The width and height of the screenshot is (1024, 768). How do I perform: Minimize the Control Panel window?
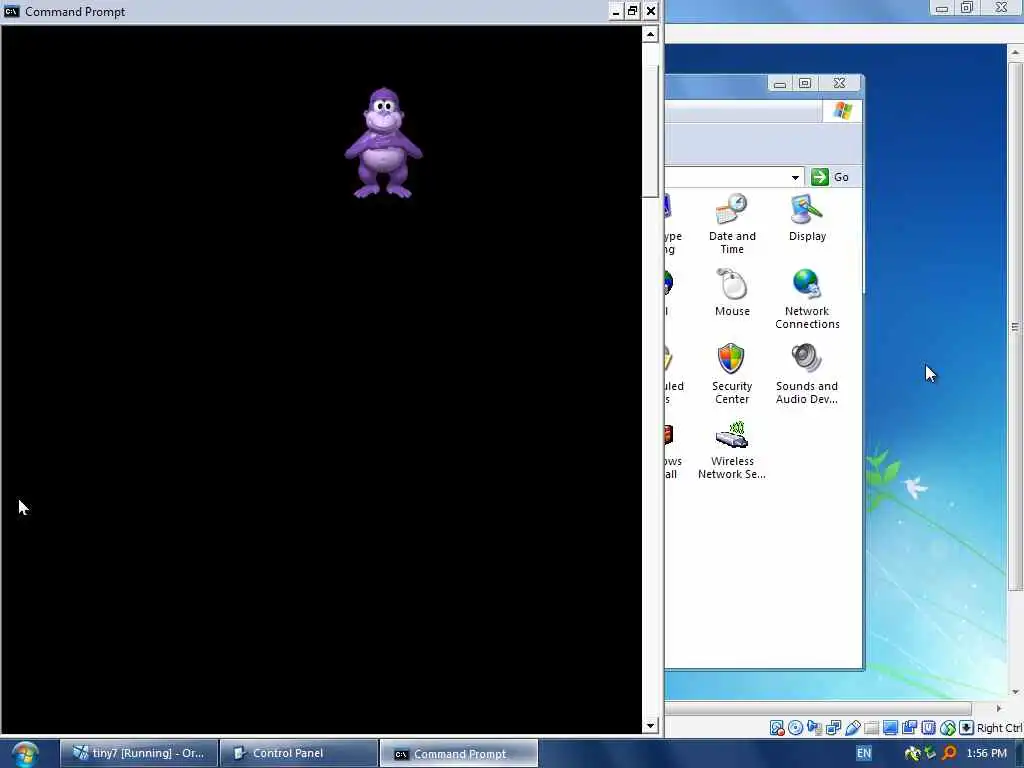[x=780, y=84]
